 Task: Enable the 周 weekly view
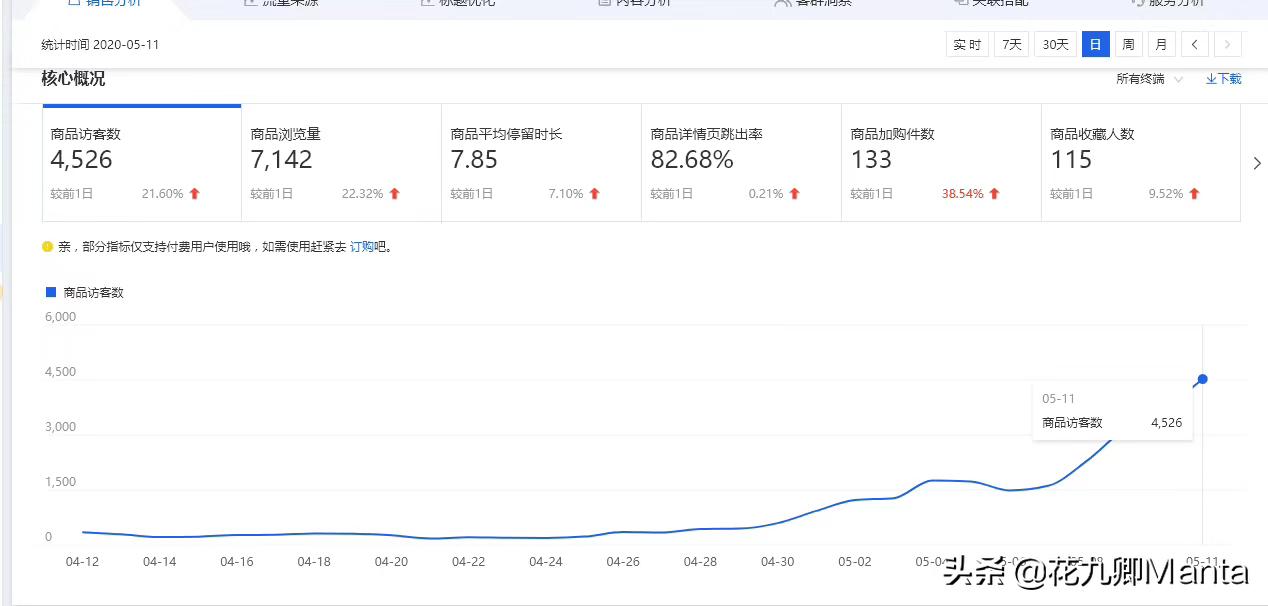1128,44
